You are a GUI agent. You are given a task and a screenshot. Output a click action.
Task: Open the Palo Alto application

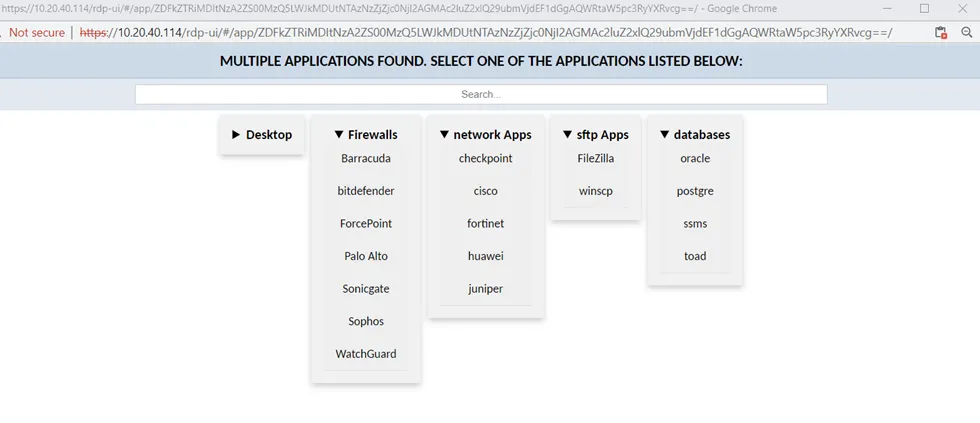[x=366, y=256]
